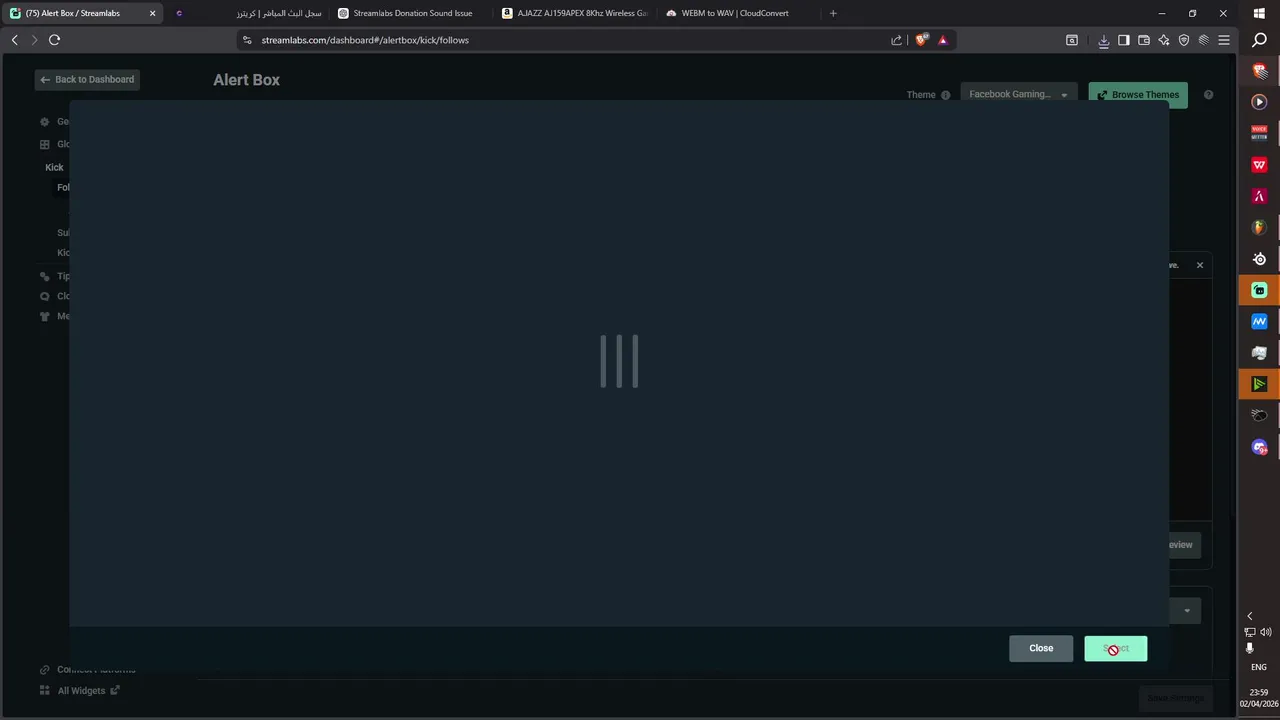Open a new browser tab
The image size is (1280, 720).
(833, 13)
